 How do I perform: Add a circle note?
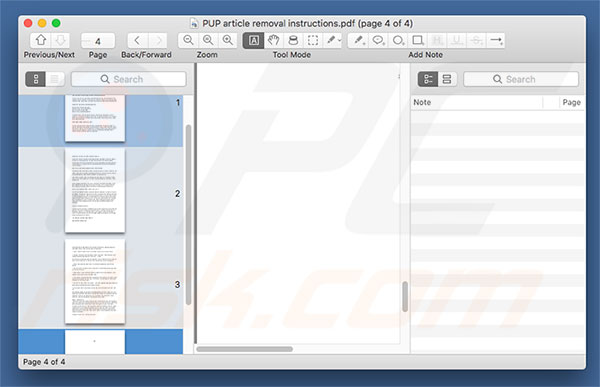pos(398,40)
